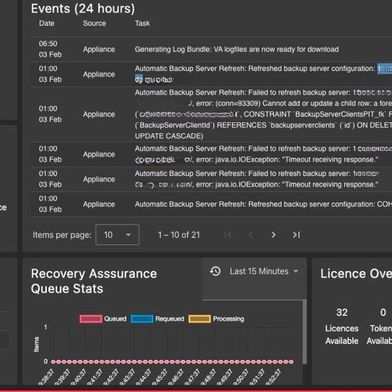Click the Task column header
392x392 pixels.
coord(142,23)
